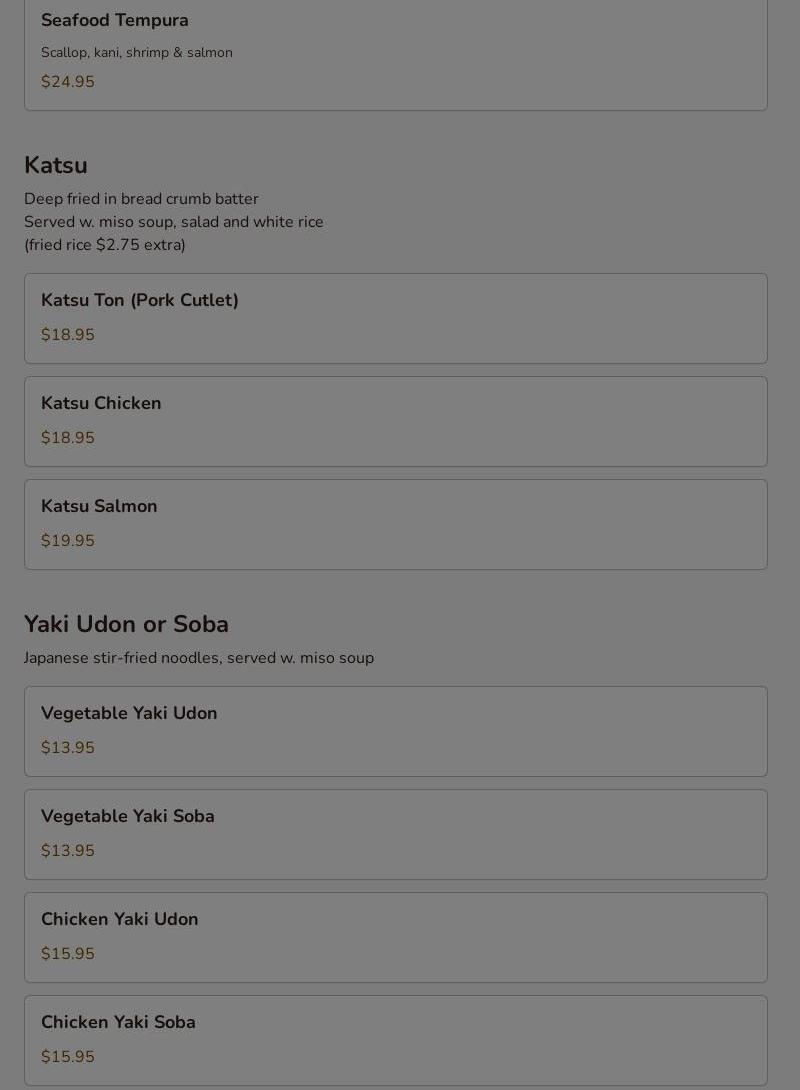Click the $24.95 Seafood Tempura price

pyautogui.click(x=68, y=82)
